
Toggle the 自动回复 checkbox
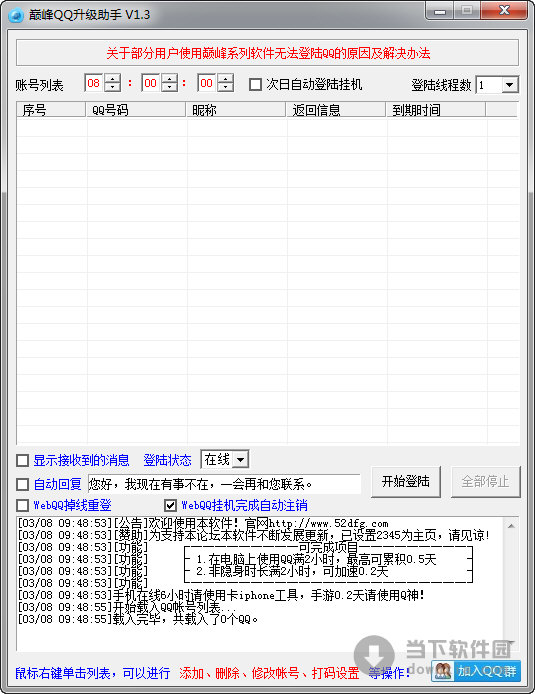[23, 484]
